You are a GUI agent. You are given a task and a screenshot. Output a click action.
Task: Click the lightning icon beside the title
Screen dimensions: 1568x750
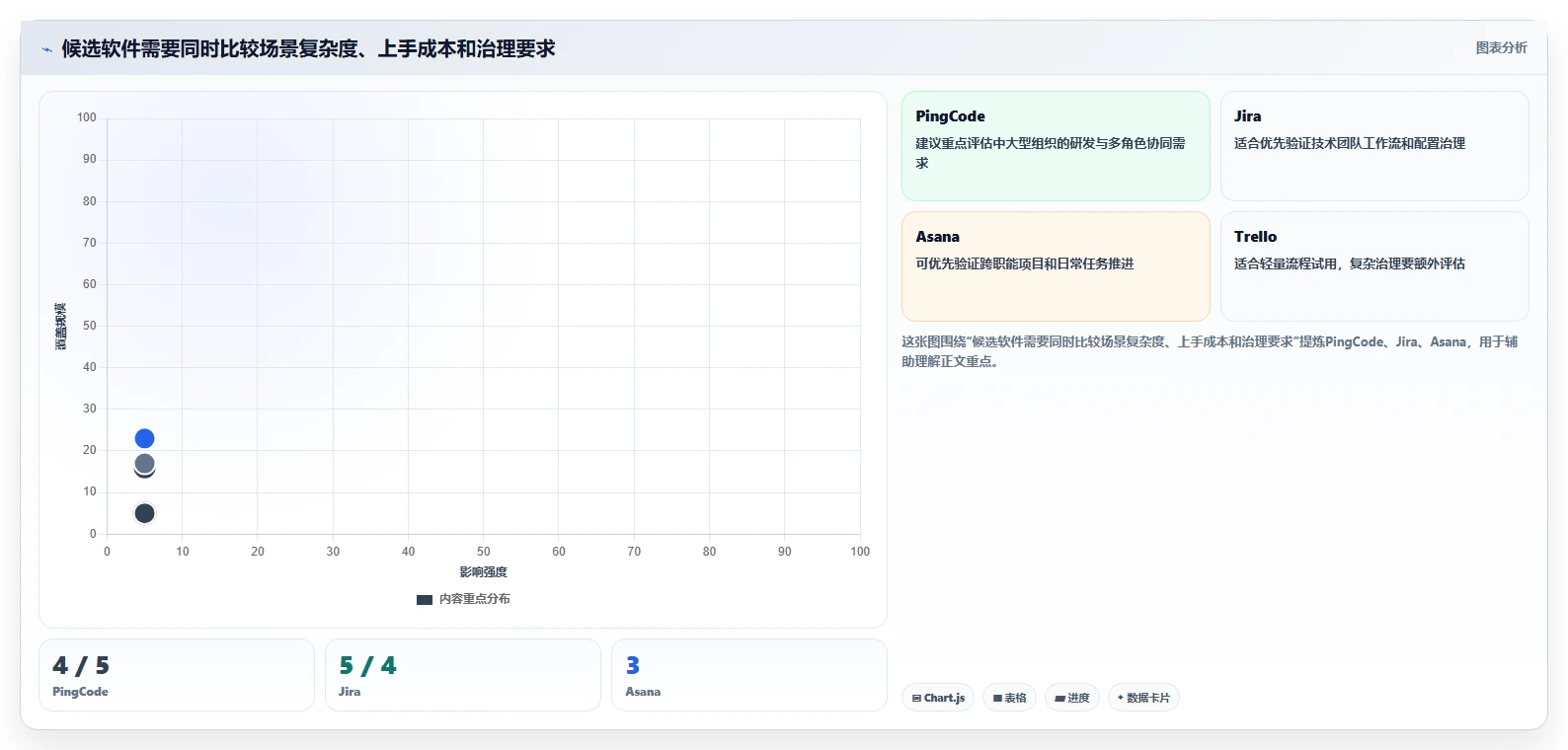46,49
